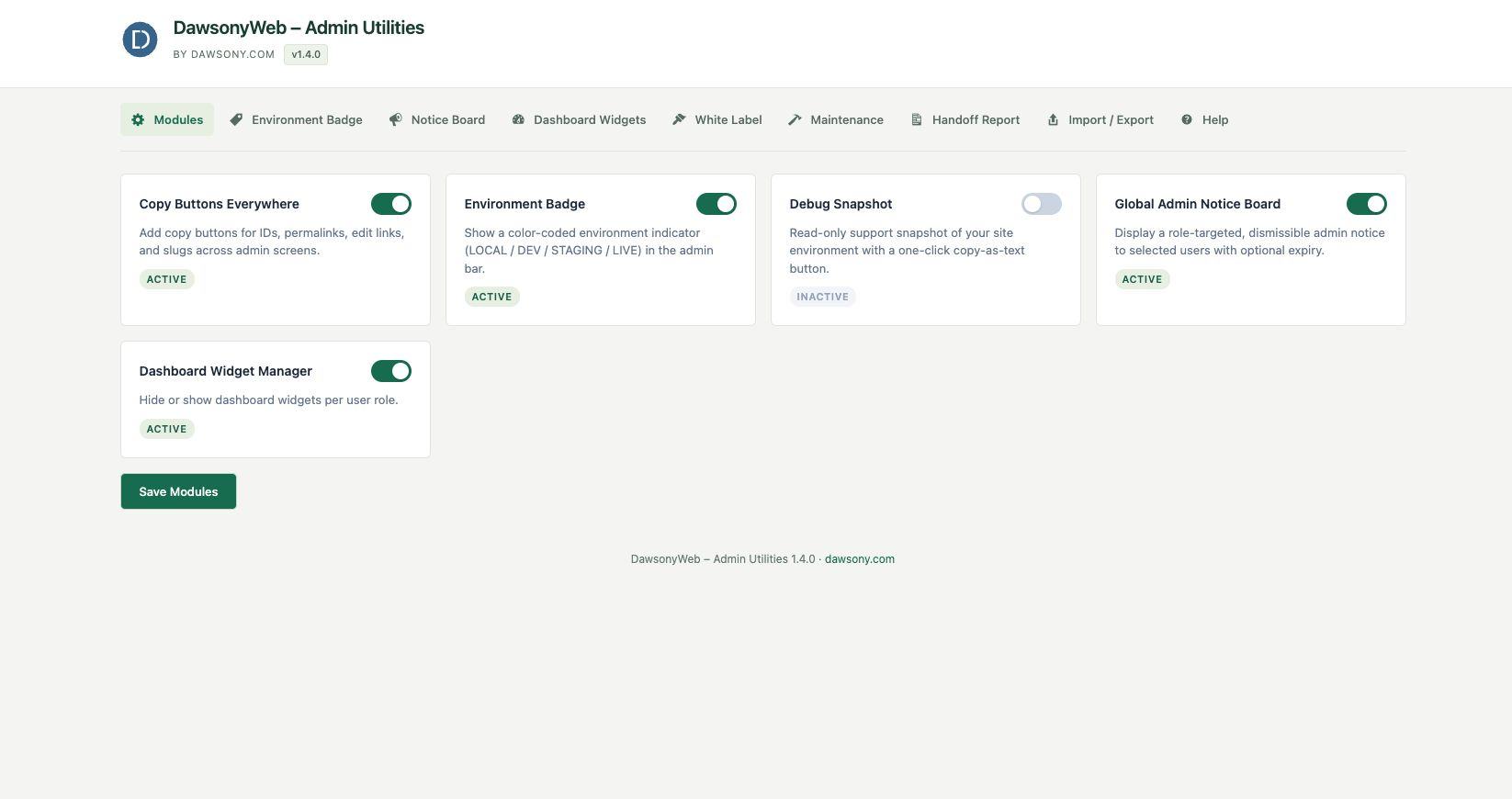Toggle off Global Admin Notice Board
The height and width of the screenshot is (799, 1512).
tap(1367, 204)
